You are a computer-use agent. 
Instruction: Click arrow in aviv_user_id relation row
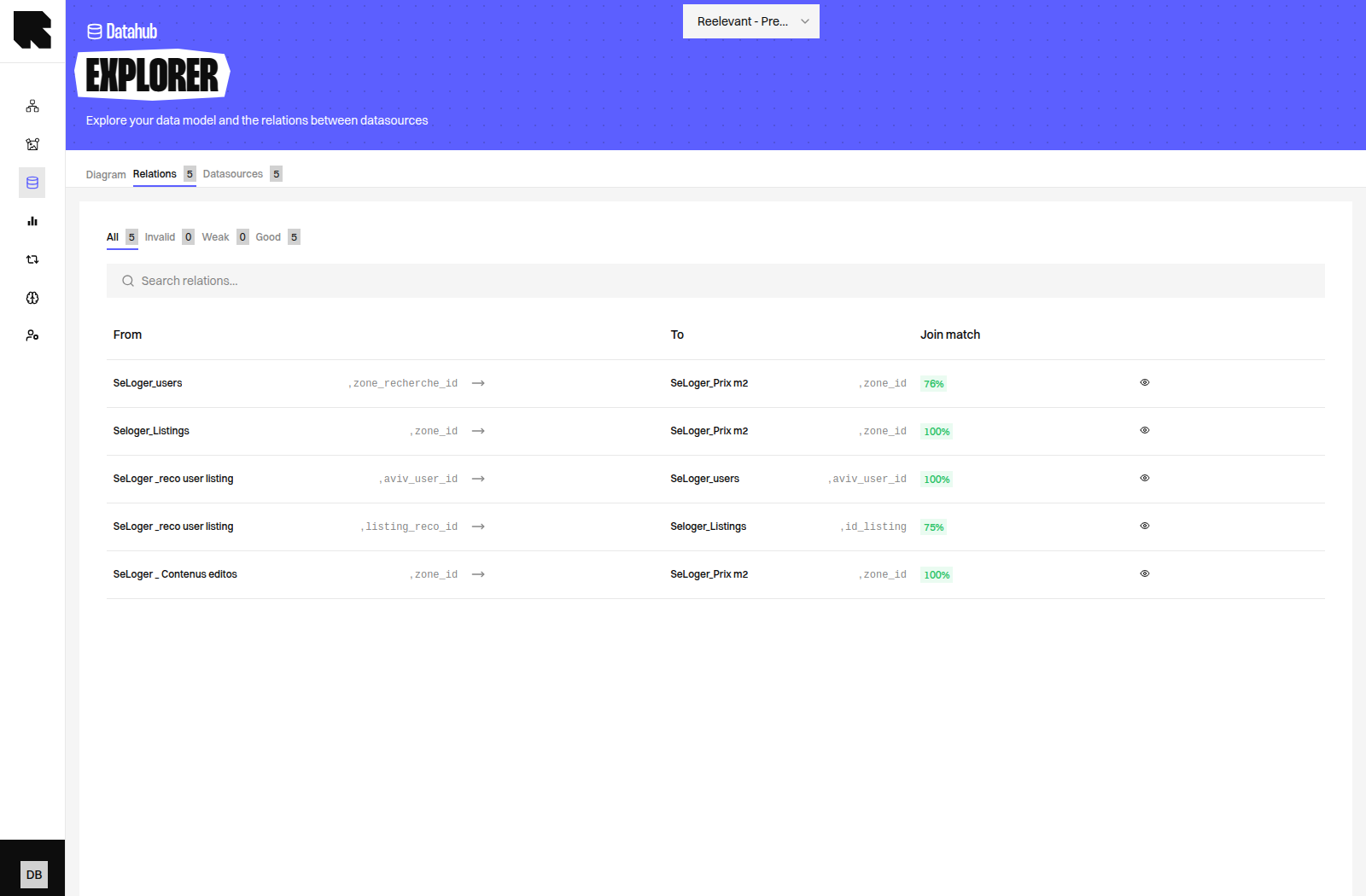(478, 479)
